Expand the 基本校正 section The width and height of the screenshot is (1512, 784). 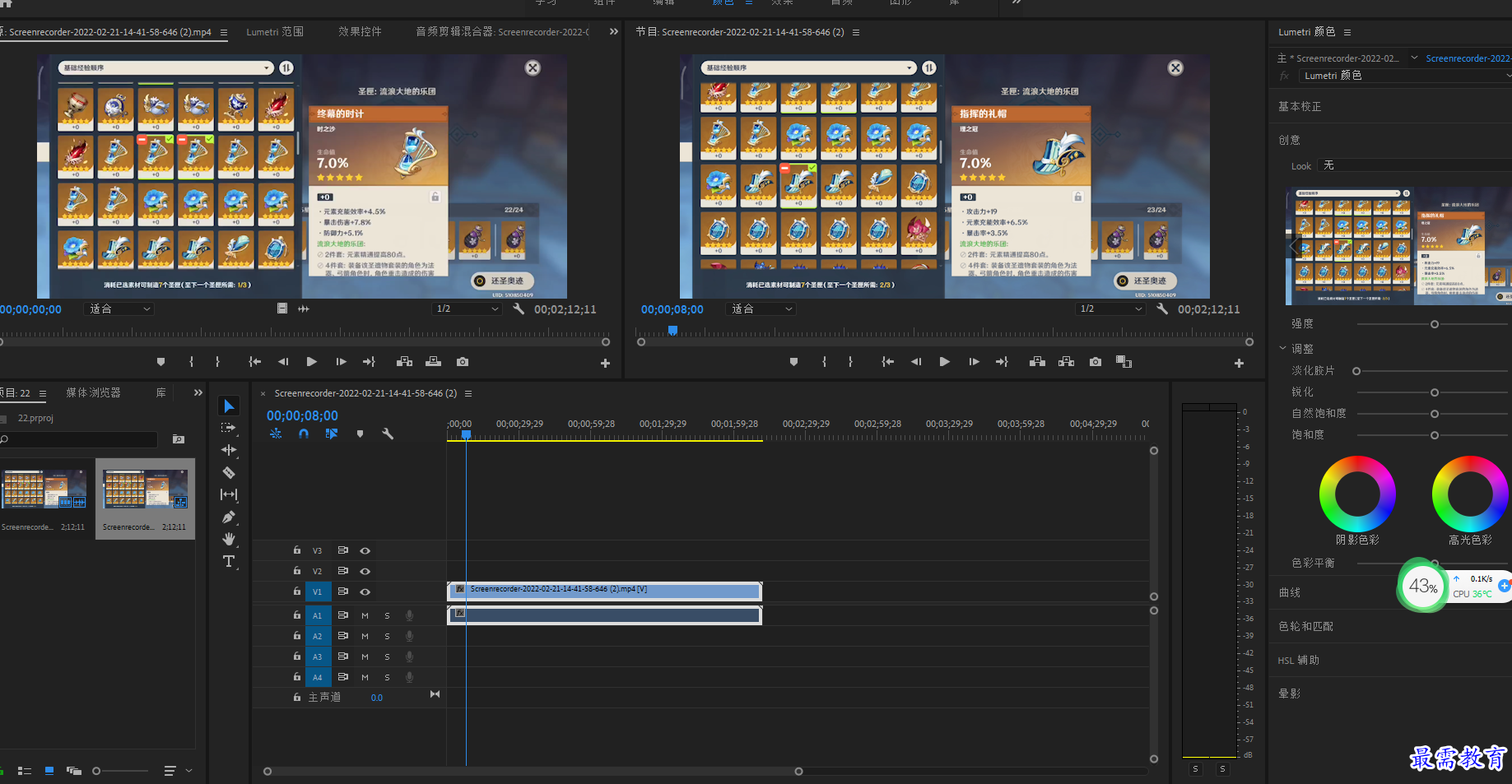tap(1300, 107)
